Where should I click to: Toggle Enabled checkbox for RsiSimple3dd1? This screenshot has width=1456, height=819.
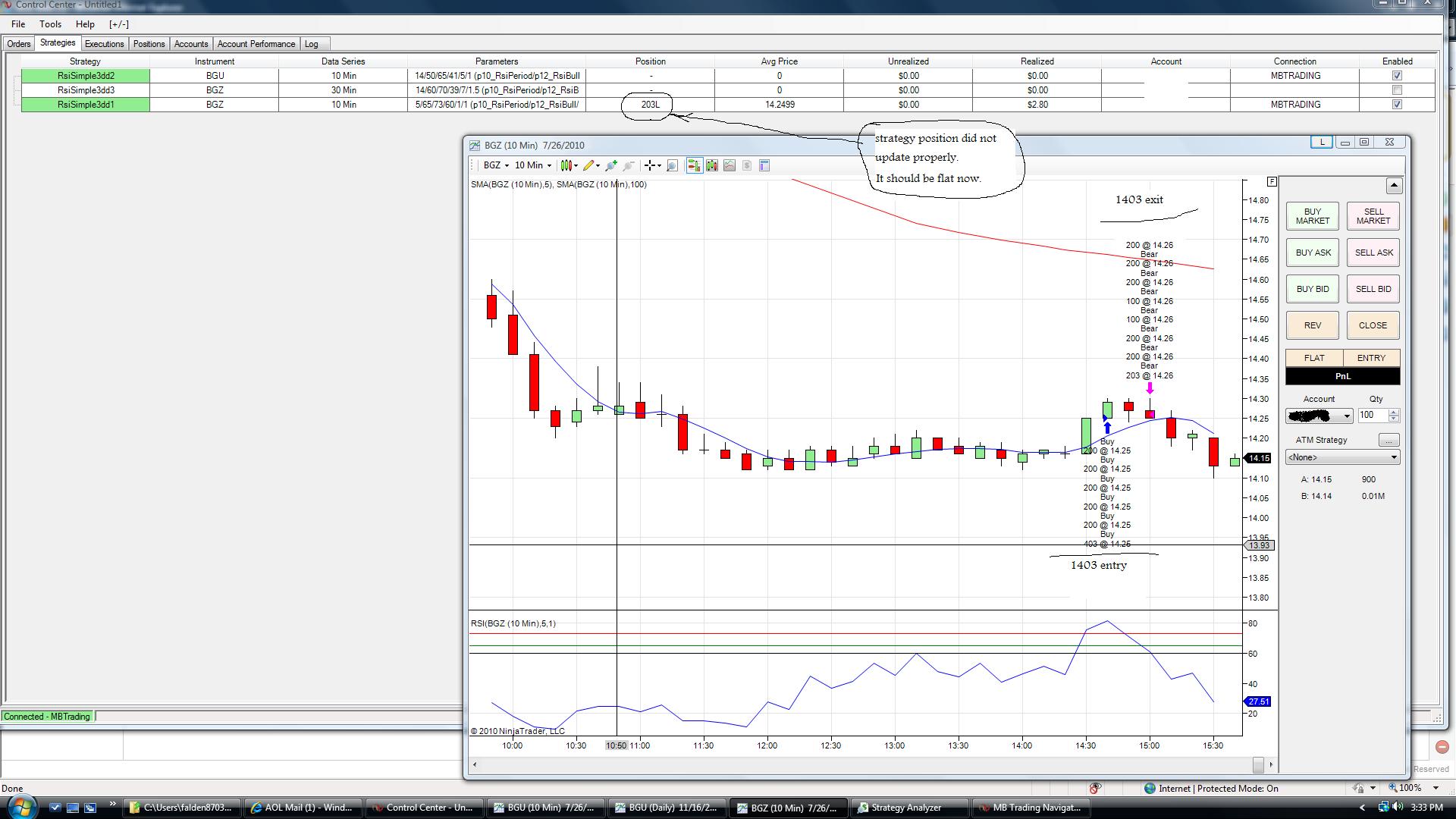coord(1397,105)
